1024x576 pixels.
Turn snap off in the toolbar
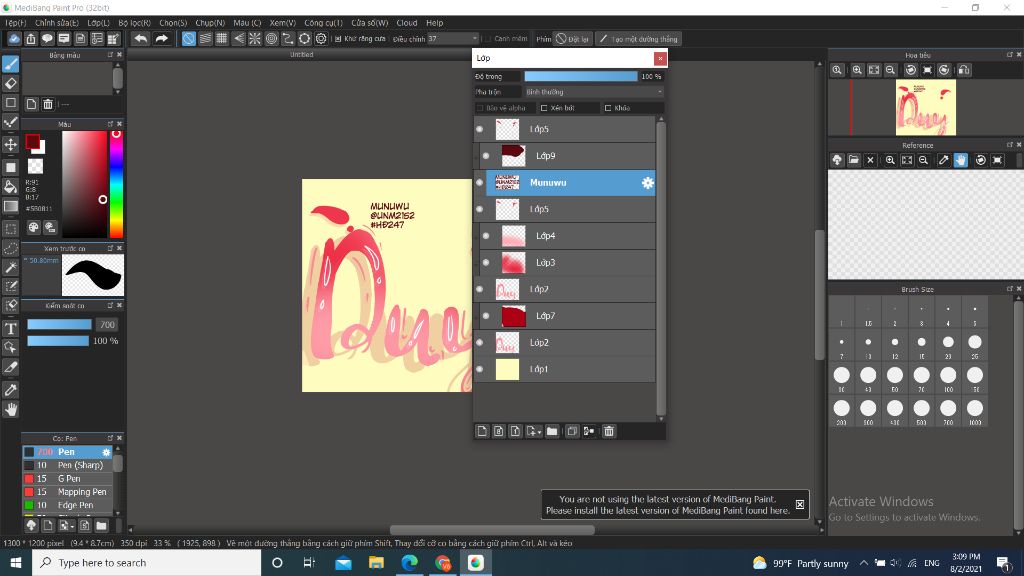tap(188, 39)
